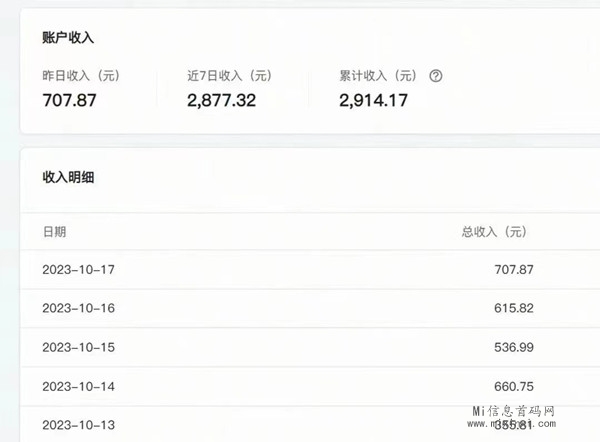
Task: Click the 2,914.17 cumulative income value
Action: 373,99
